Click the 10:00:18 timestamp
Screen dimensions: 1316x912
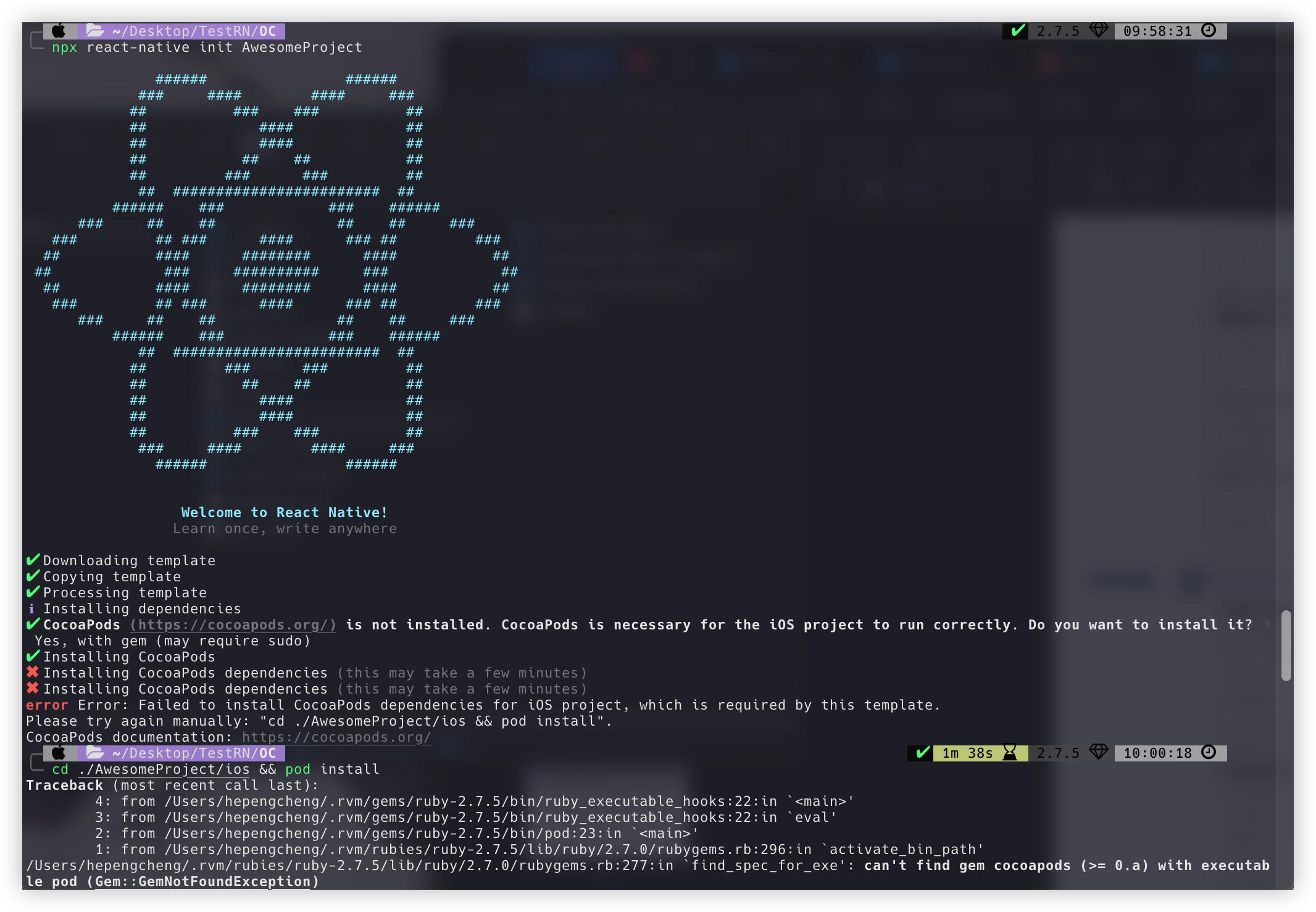click(x=1158, y=753)
